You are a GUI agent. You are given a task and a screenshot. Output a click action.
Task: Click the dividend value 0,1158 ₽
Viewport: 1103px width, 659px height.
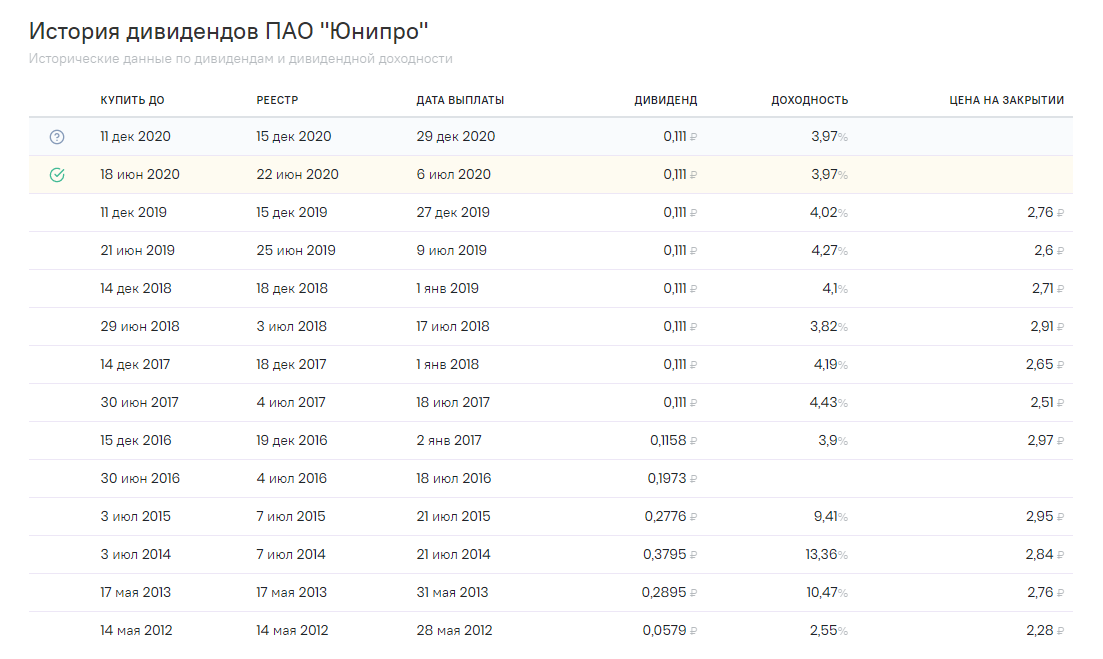[673, 440]
